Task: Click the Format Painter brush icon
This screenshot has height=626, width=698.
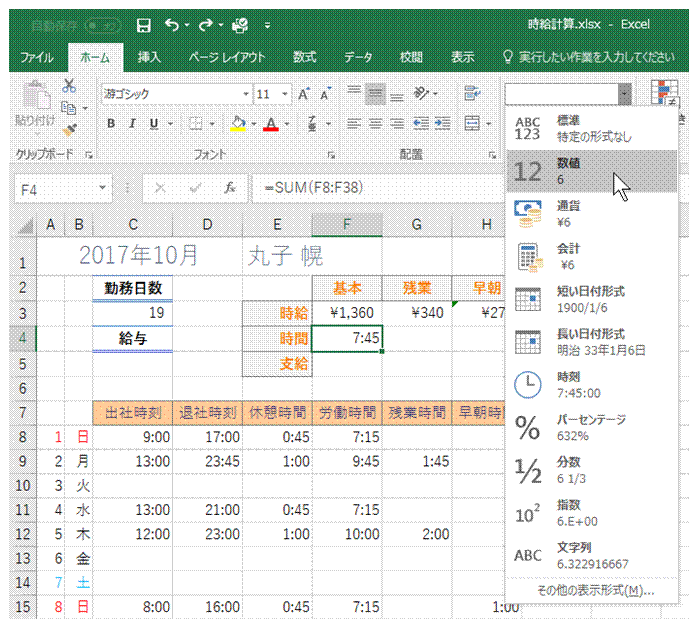Action: point(69,129)
